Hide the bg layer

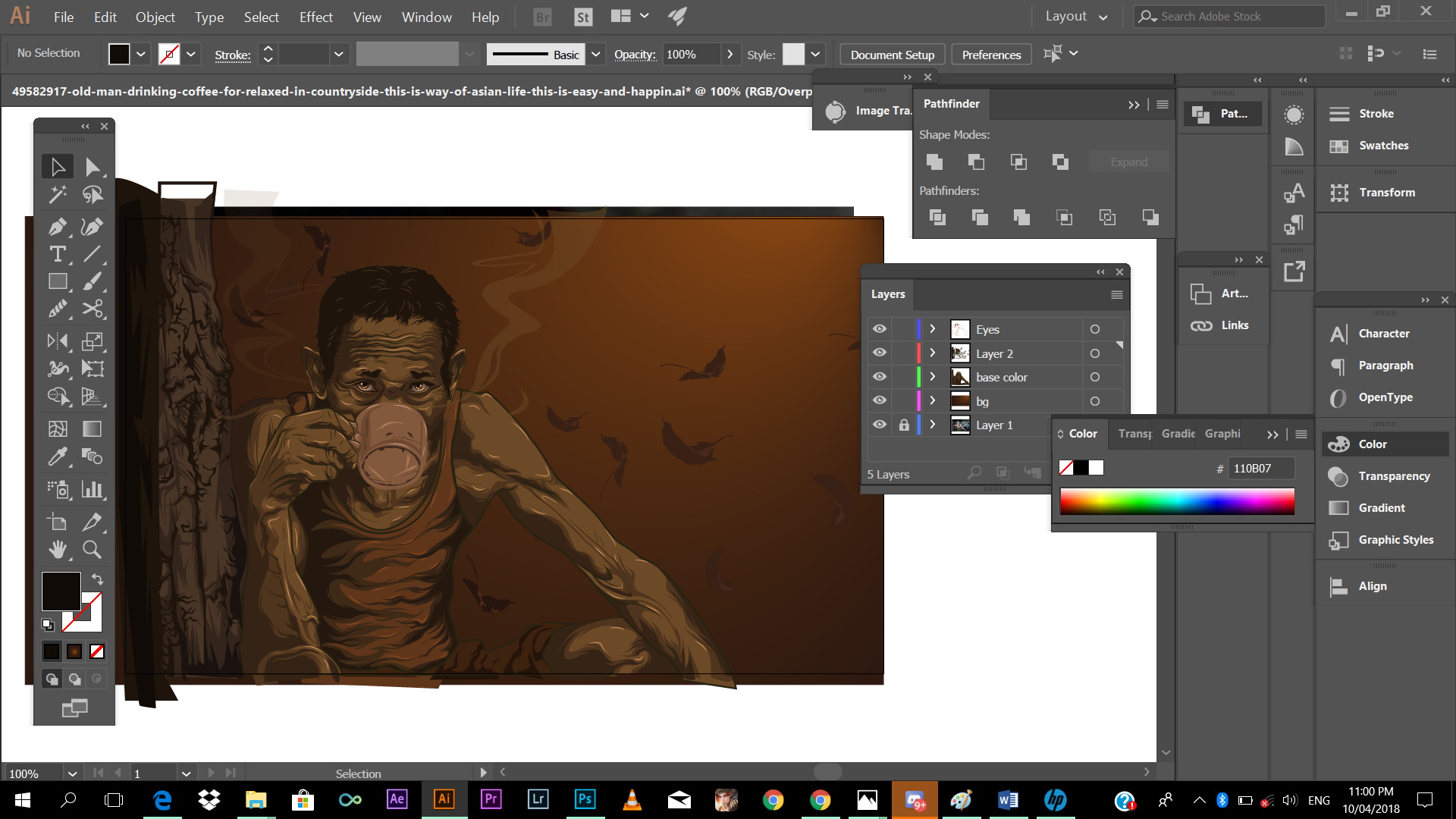(879, 400)
